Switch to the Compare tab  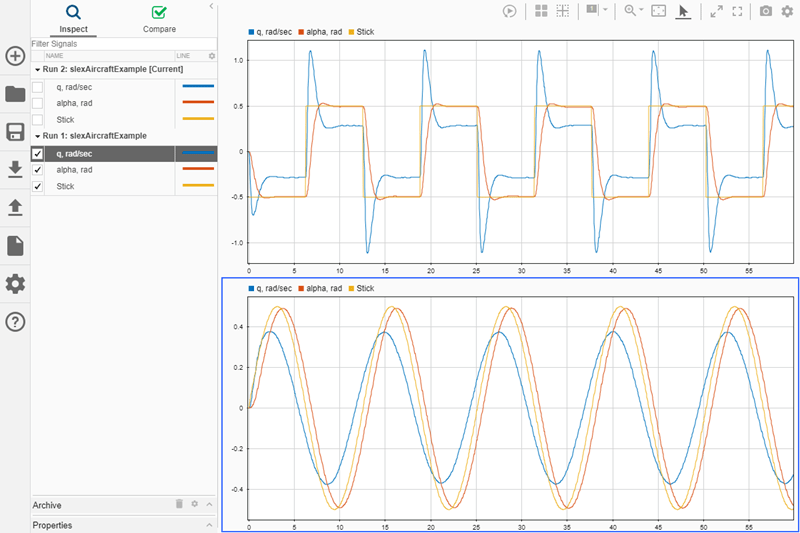[x=159, y=19]
